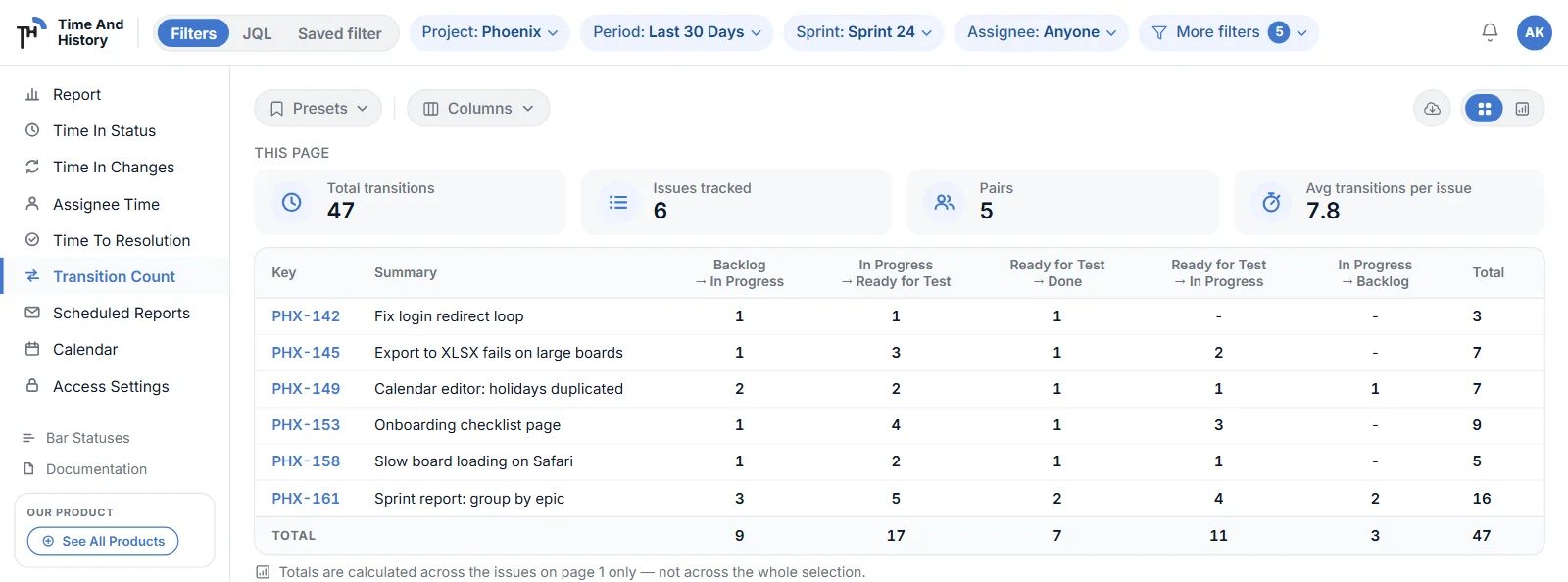Image resolution: width=1568 pixels, height=582 pixels.
Task: Click the Scheduled Reports envelope icon
Action: (32, 313)
